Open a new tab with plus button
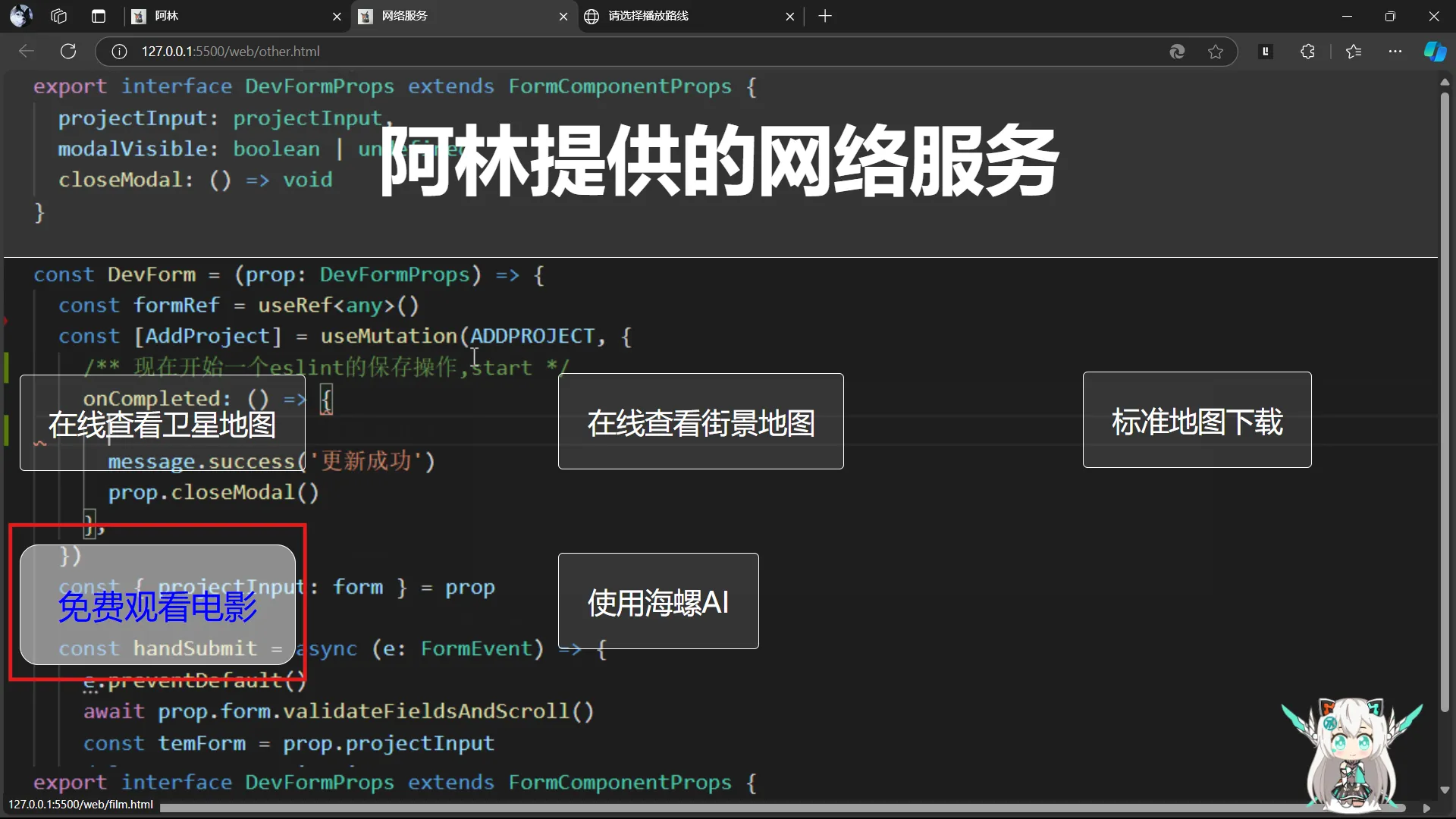 (825, 16)
